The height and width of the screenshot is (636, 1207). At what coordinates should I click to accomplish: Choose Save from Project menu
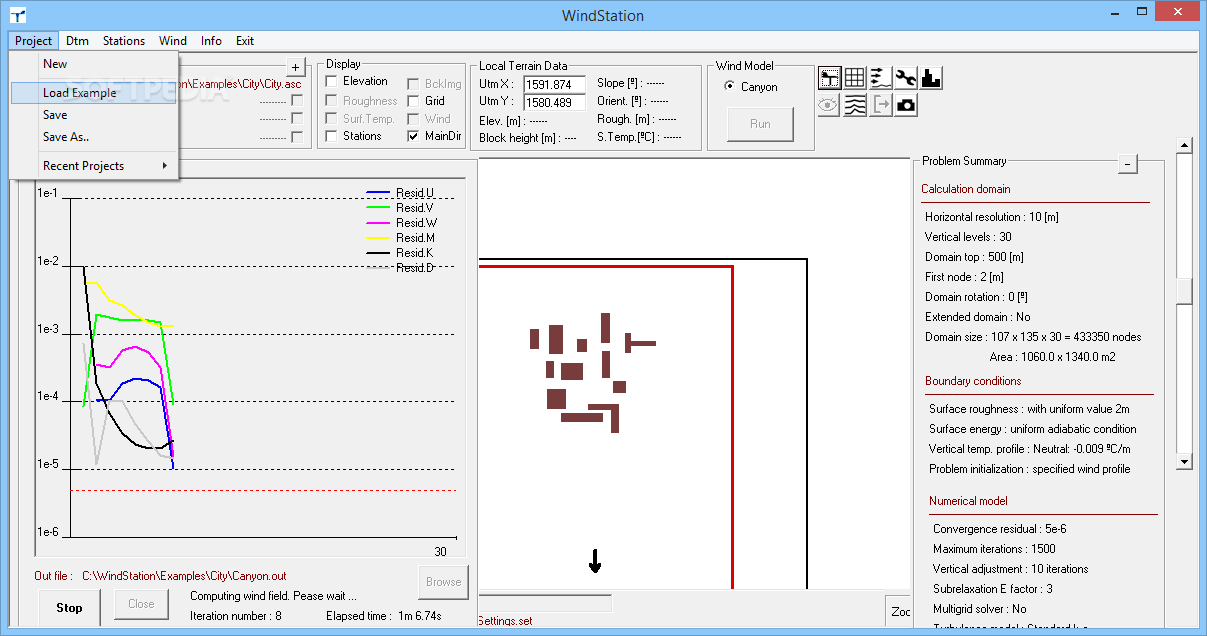[x=94, y=115]
